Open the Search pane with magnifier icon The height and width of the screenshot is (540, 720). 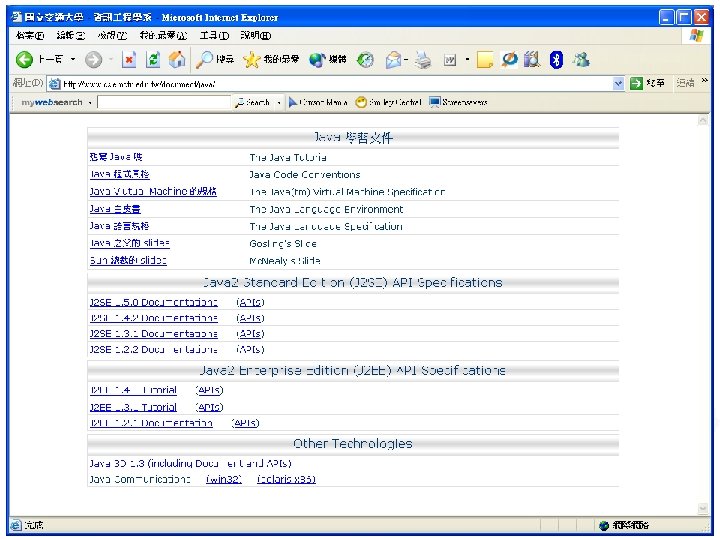(x=214, y=59)
